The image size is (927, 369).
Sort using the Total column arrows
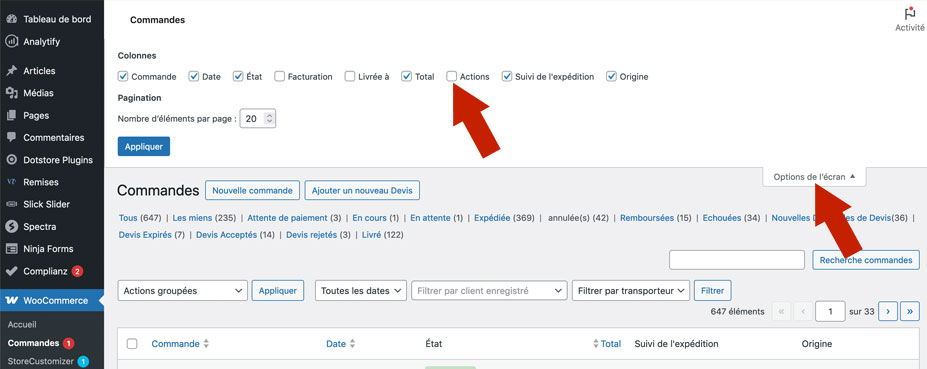[x=596, y=344]
